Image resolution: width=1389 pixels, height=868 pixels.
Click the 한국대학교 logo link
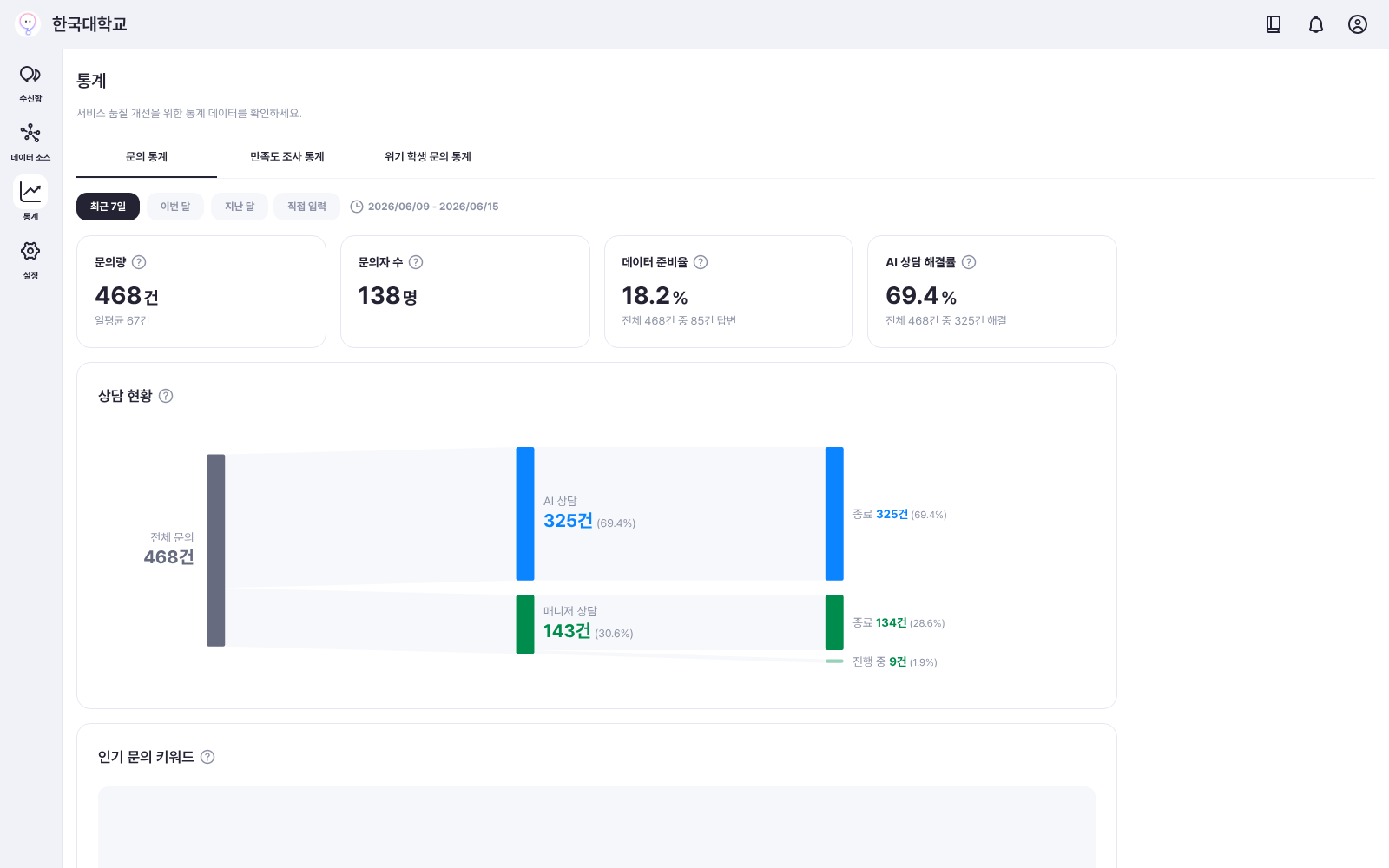tap(71, 24)
